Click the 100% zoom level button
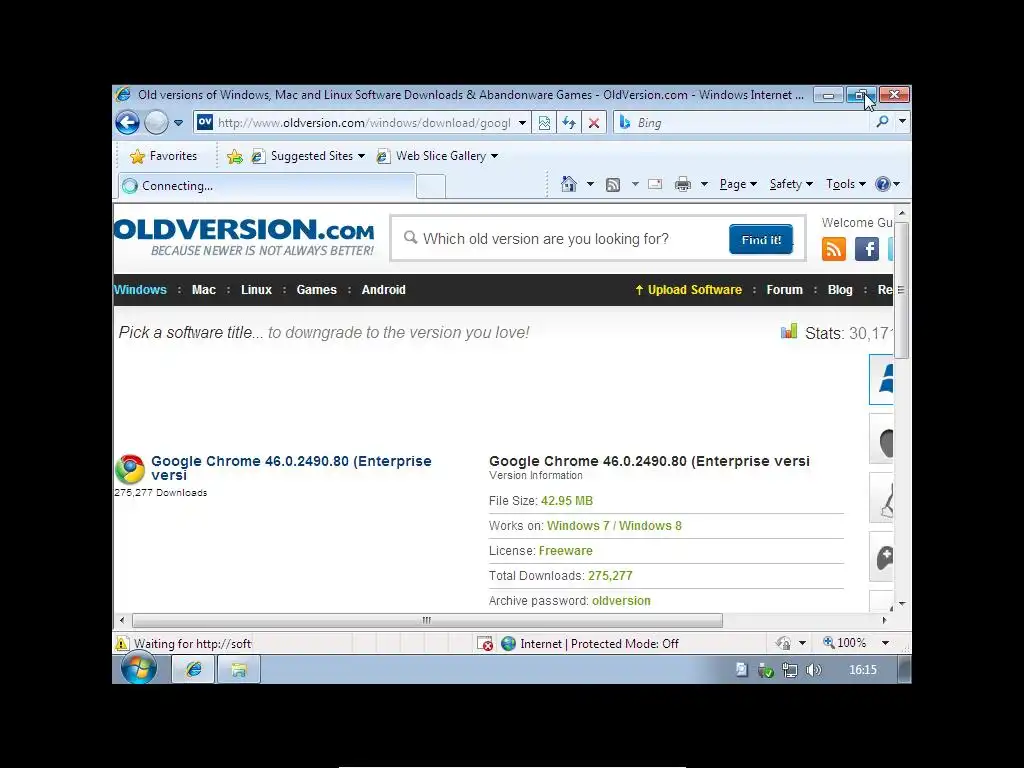This screenshot has width=1024, height=768. pyautogui.click(x=844, y=643)
